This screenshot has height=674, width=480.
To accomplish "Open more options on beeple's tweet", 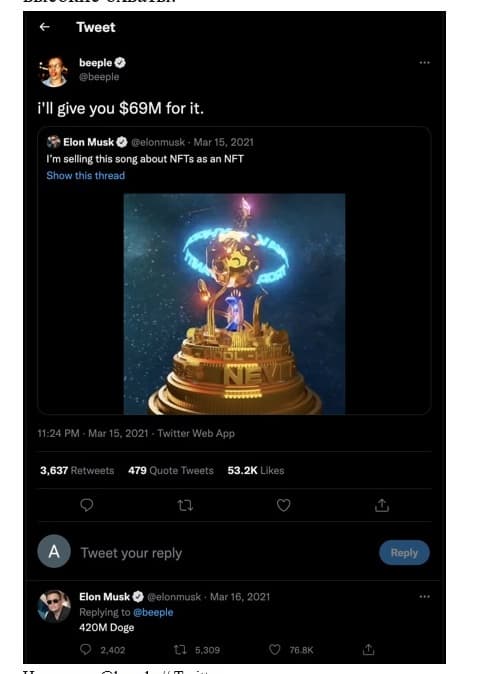I will coord(425,63).
